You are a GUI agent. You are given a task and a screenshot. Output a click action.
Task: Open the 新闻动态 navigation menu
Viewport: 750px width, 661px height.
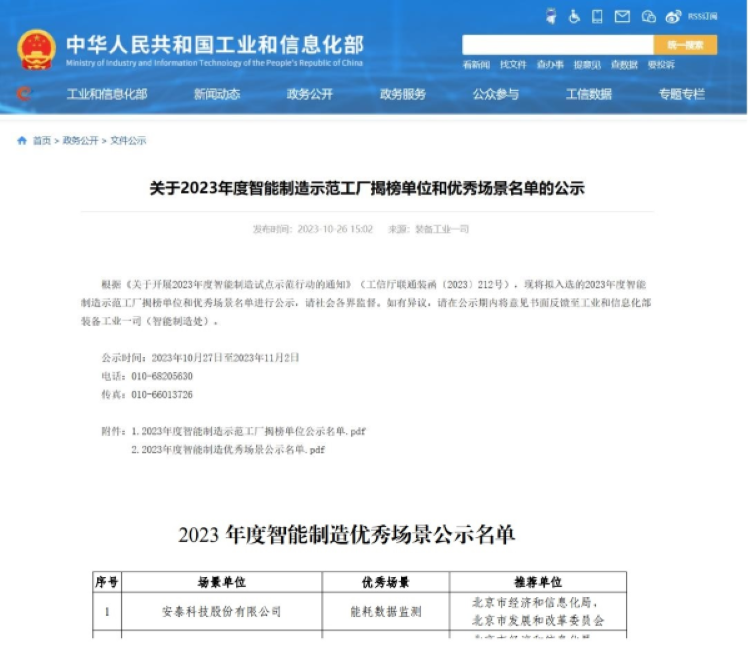click(x=217, y=94)
